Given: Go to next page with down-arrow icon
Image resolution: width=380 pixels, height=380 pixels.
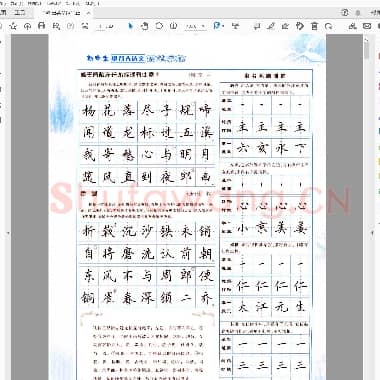Looking at the screenshot, I should click(85, 26).
